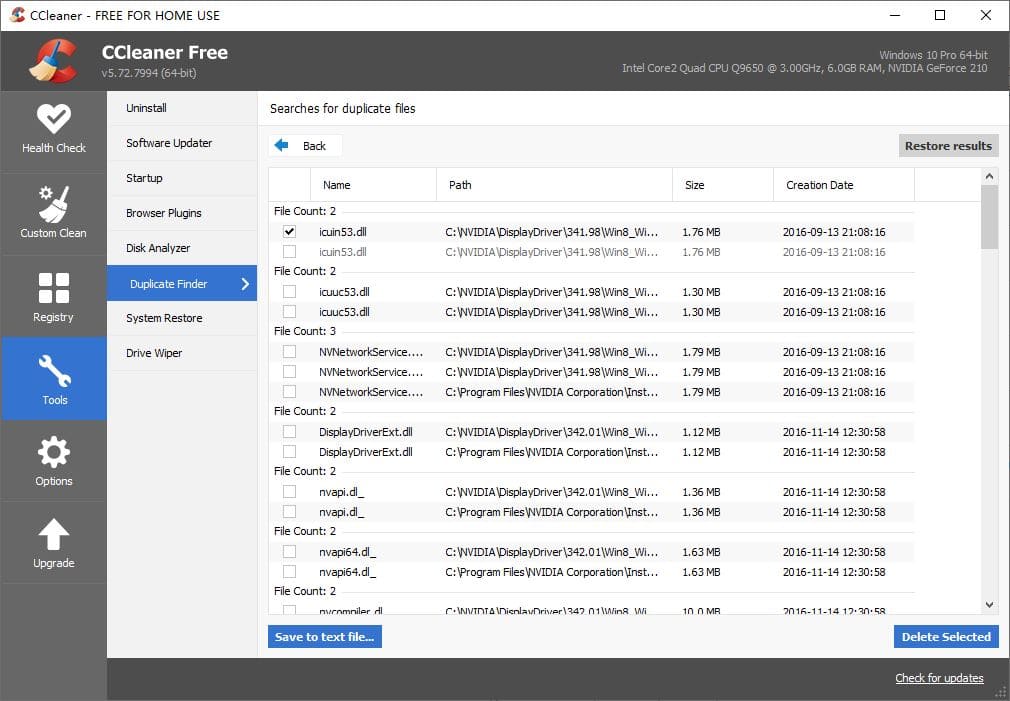Click scrollbar up arrow in results list
The width and height of the screenshot is (1010, 701).
coord(989,177)
